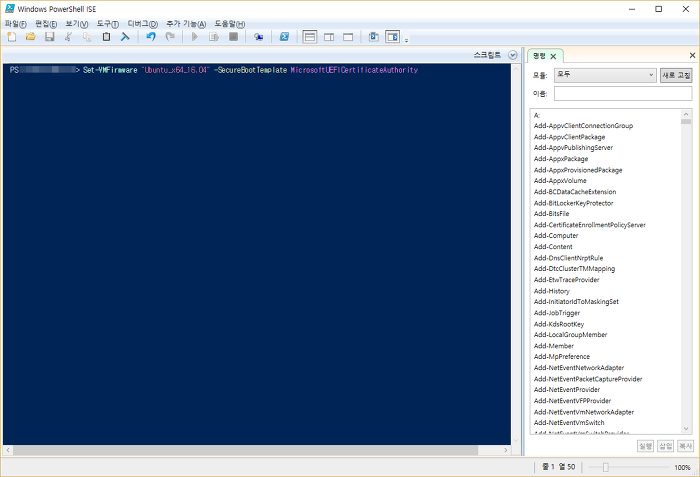Click the zoom slider handle in status bar

tap(605, 467)
